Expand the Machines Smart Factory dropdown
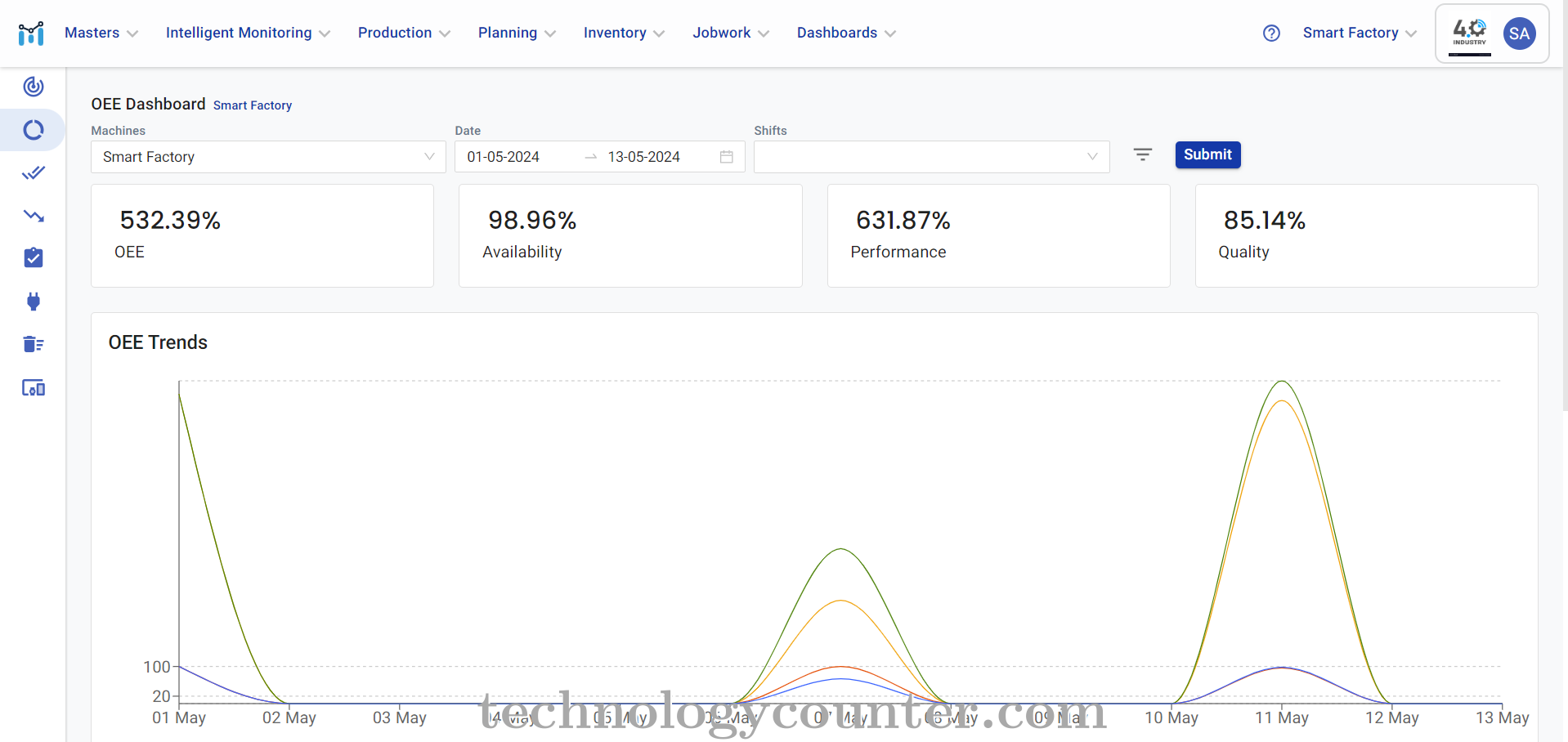1568x742 pixels. pos(268,157)
